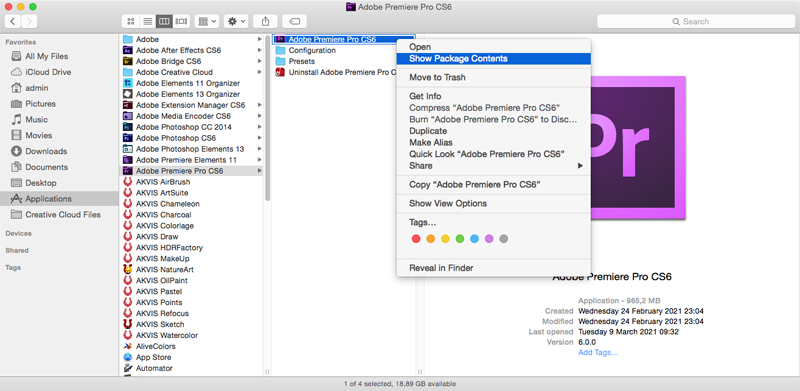This screenshot has width=800, height=391.
Task: Apply the purple tag color
Action: click(x=489, y=239)
